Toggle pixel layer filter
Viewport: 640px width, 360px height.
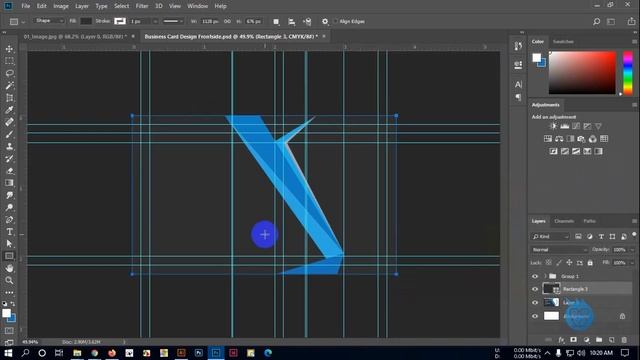click(578, 236)
